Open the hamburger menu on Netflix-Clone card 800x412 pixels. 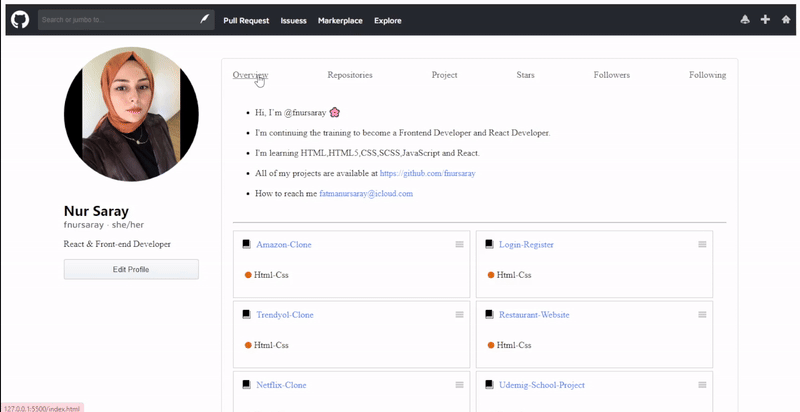(460, 385)
